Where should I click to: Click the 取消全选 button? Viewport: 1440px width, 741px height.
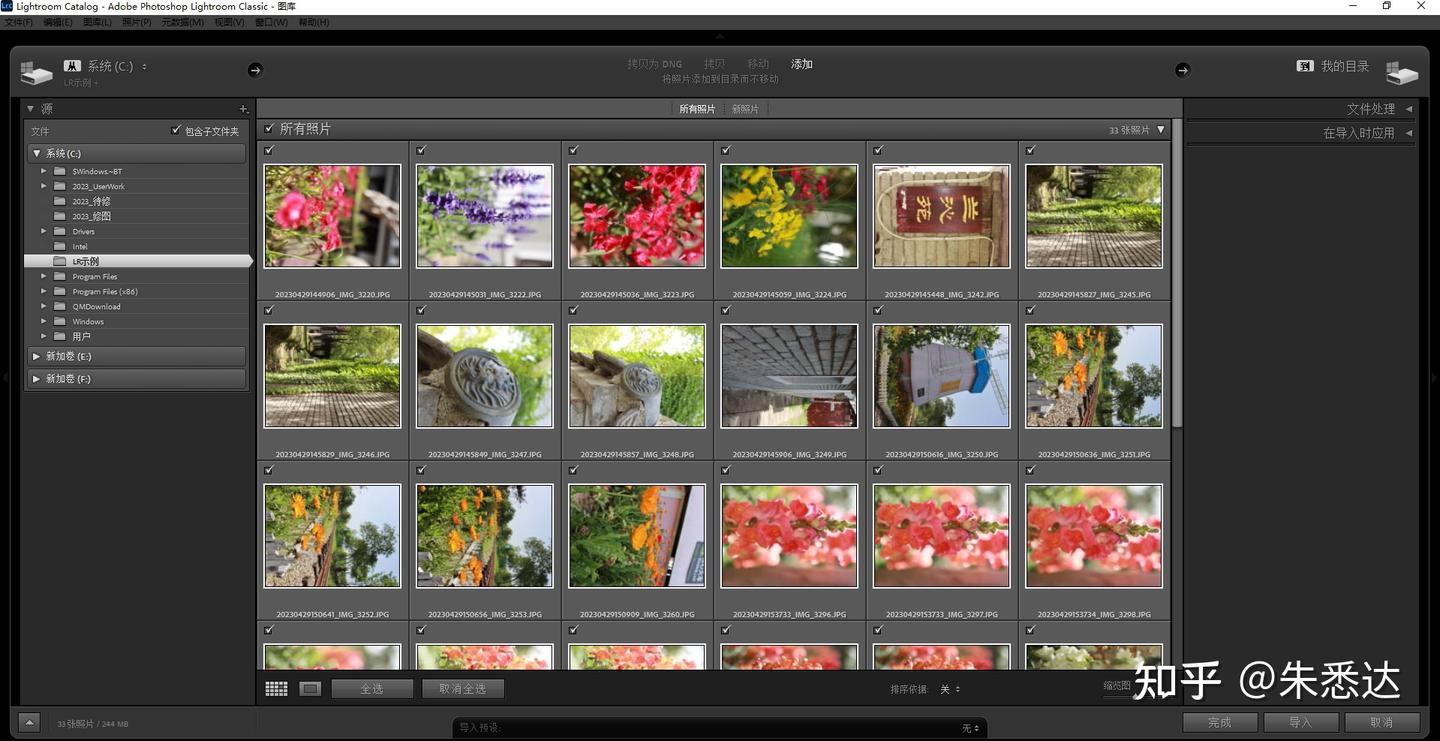point(463,688)
